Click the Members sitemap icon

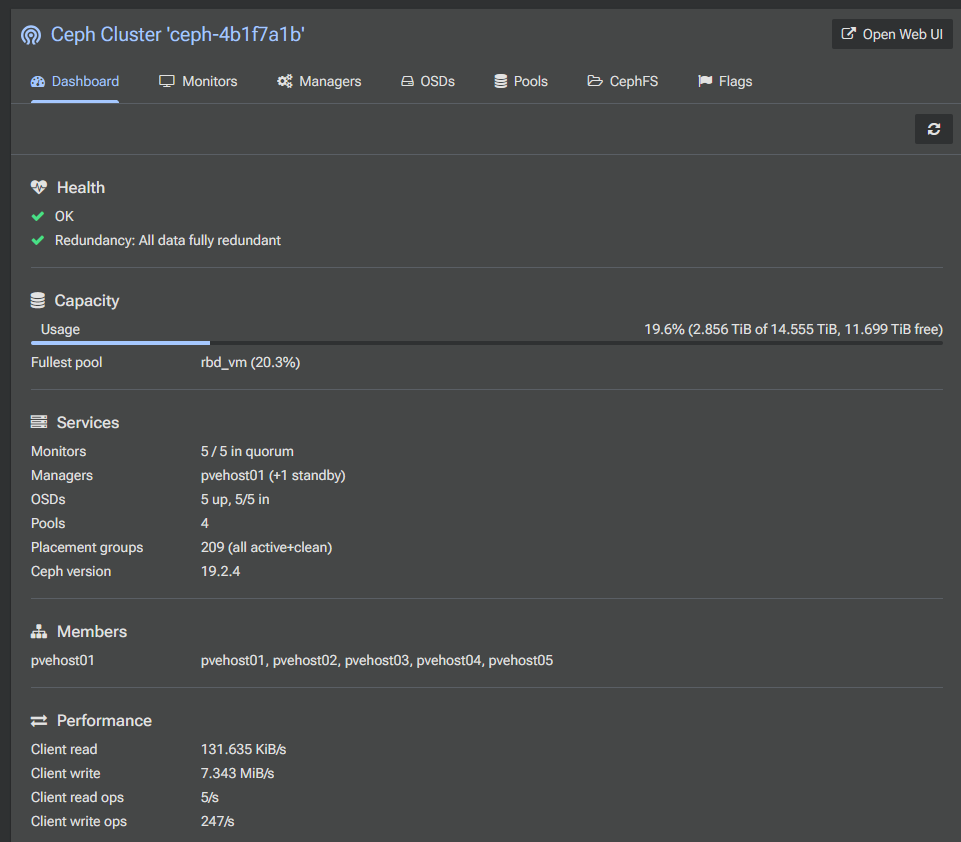[x=39, y=631]
